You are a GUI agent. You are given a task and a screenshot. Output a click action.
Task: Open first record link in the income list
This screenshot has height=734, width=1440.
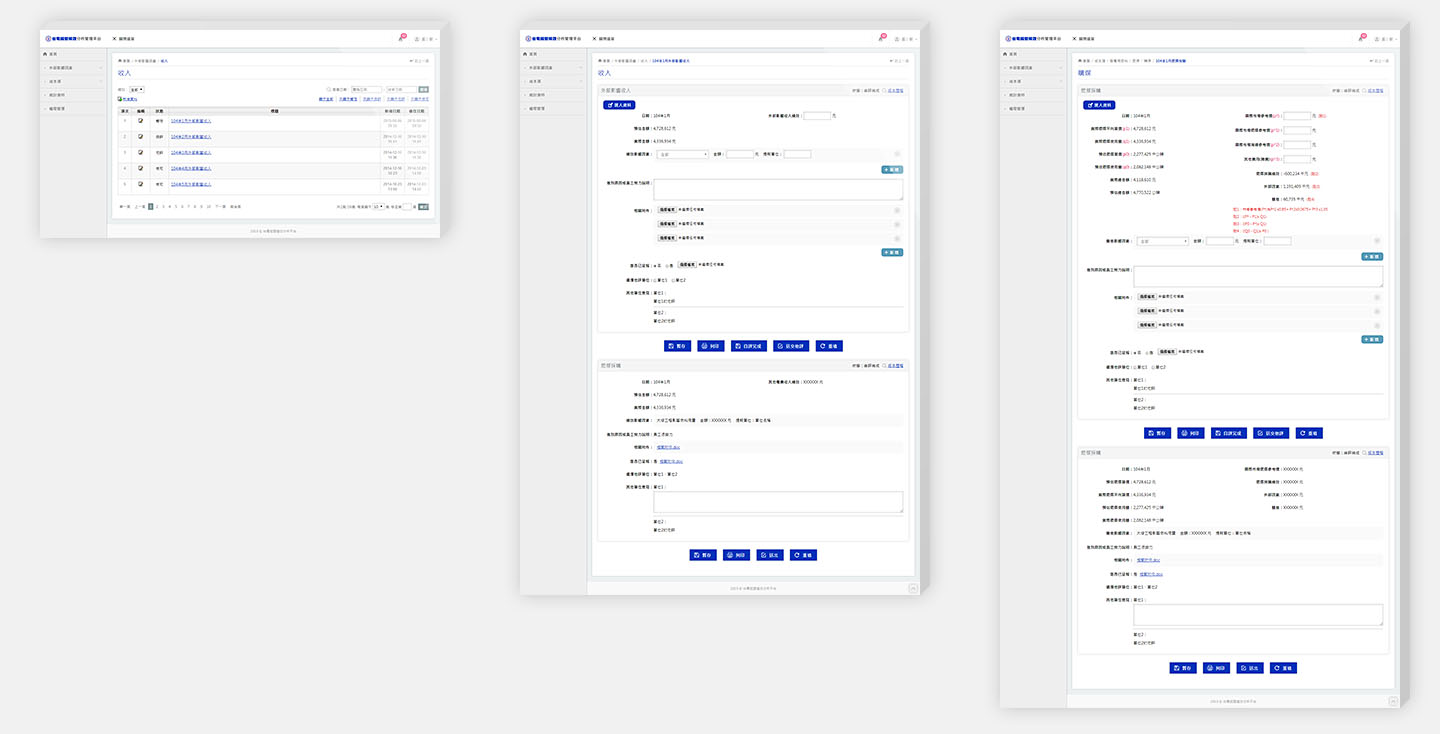coord(191,121)
